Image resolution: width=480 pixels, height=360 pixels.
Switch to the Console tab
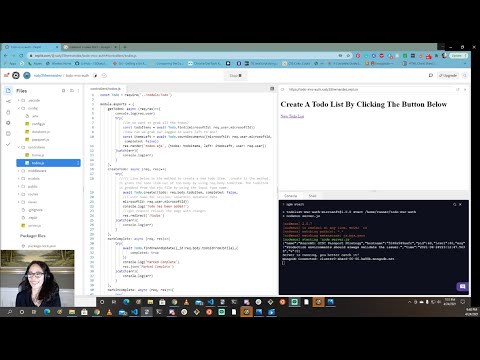[291, 196]
